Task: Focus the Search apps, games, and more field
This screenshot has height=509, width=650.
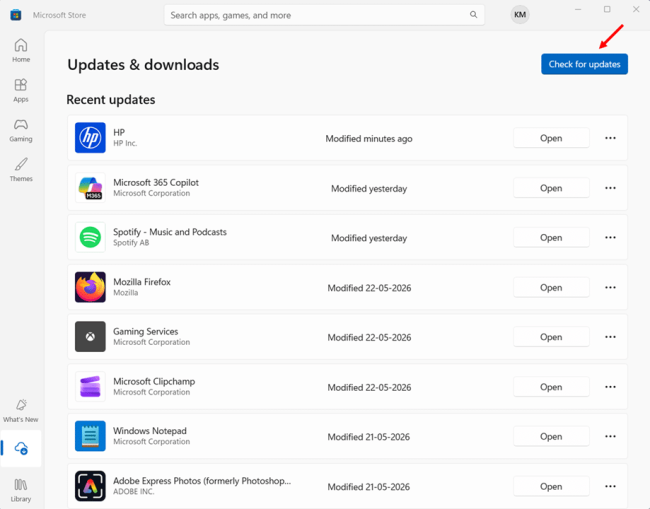Action: (324, 15)
